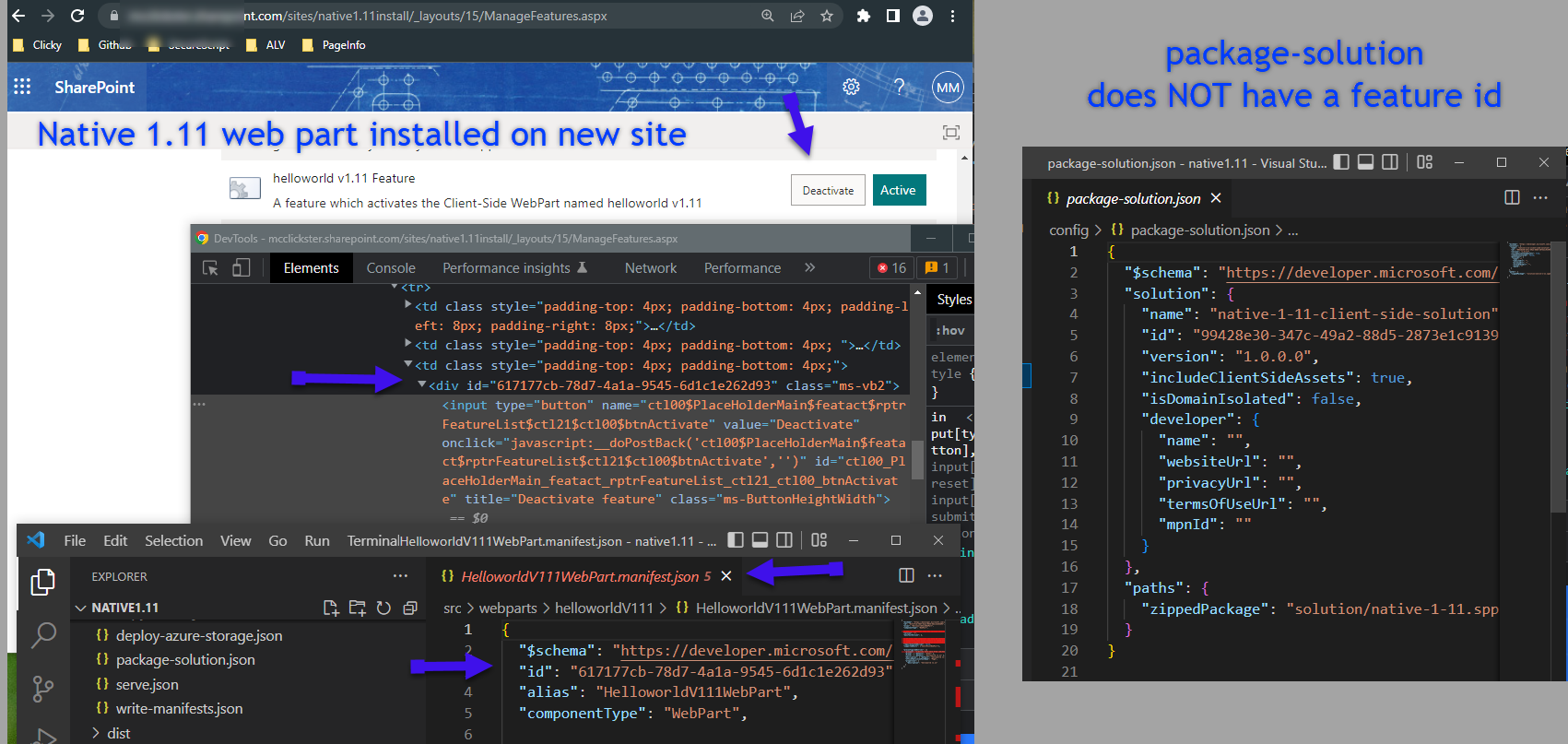Expand td node ending with closing td tag
Screen dimensions: 1568x744
408,344
